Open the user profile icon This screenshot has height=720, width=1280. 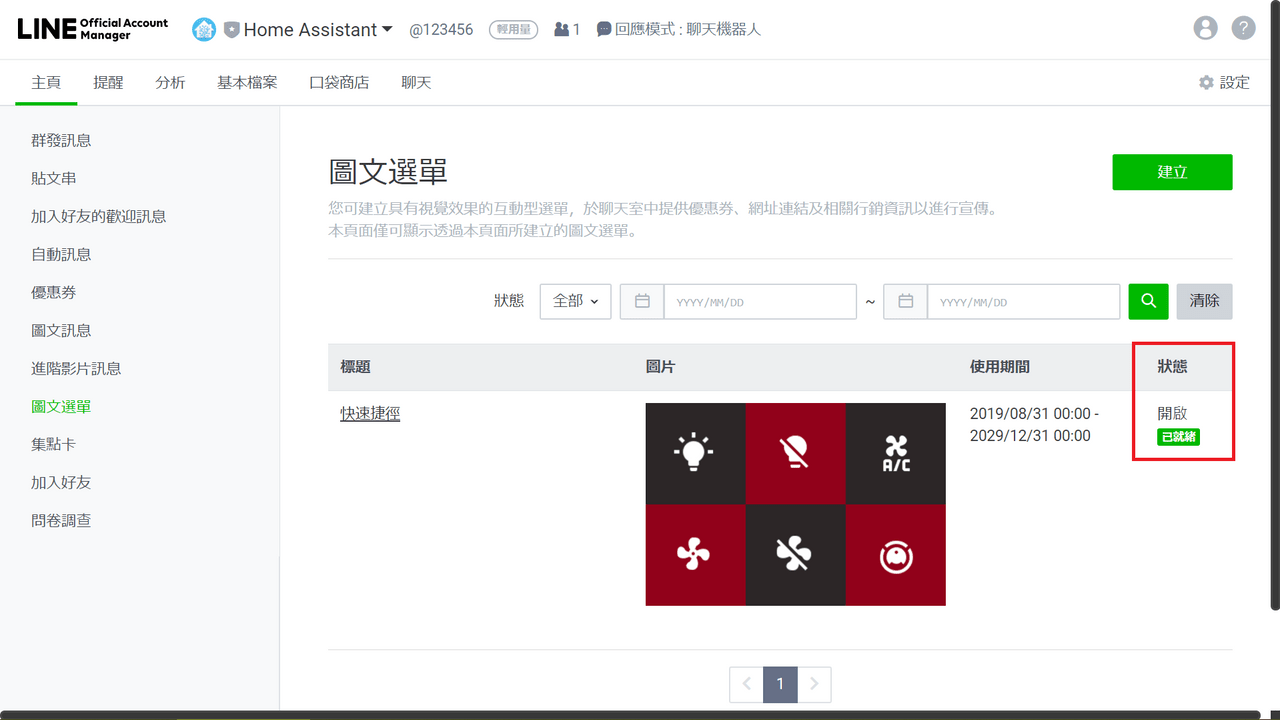click(x=1206, y=28)
